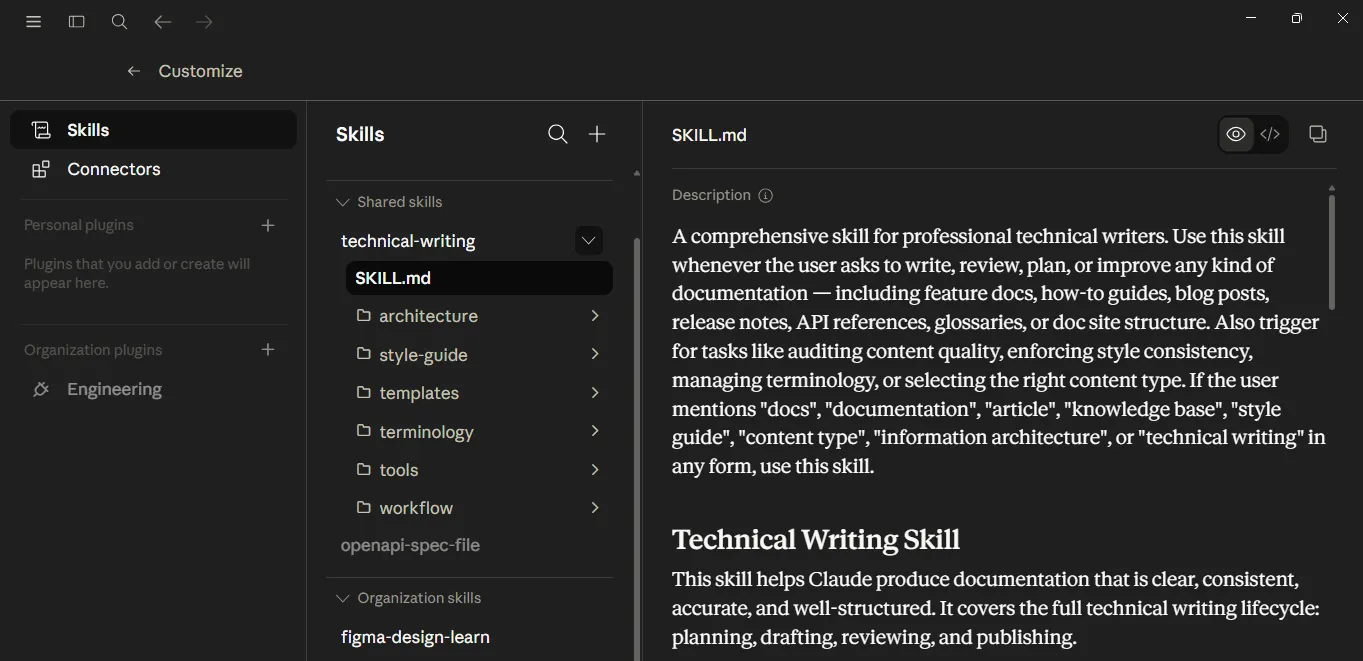
Task: Click the Technical Writing Skill heading
Action: point(816,540)
